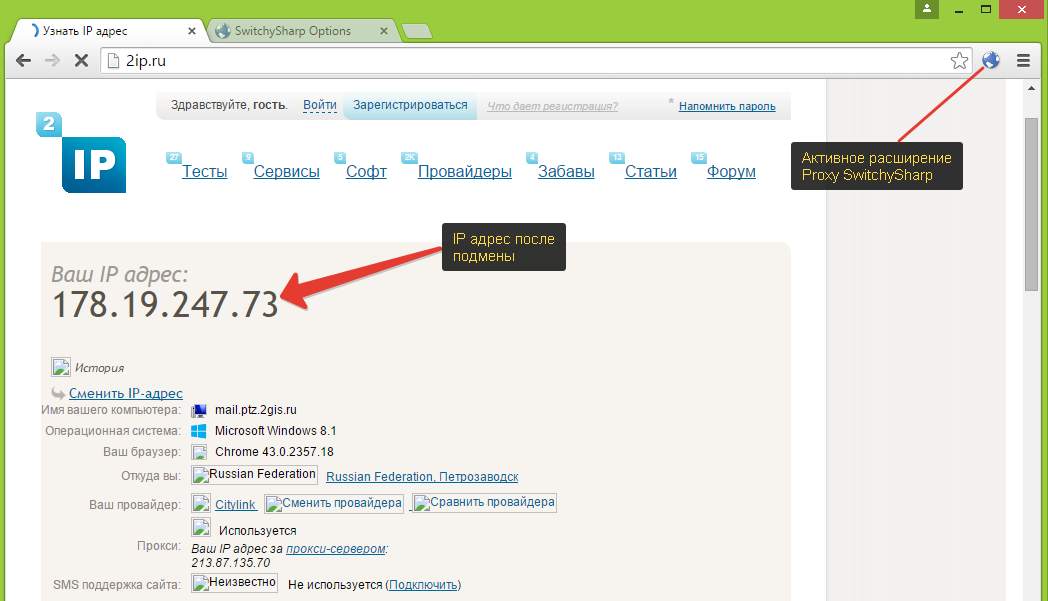Open the Провайдеры menu section
The width and height of the screenshot is (1048, 601).
click(x=465, y=171)
